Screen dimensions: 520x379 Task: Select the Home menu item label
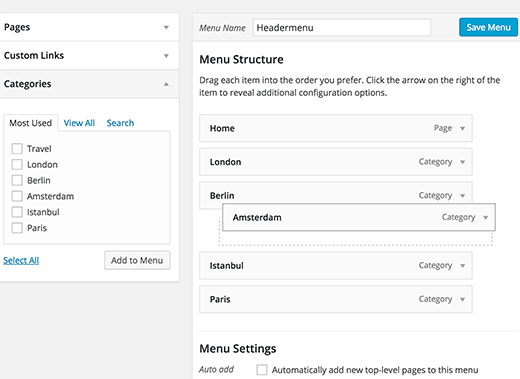(x=222, y=128)
